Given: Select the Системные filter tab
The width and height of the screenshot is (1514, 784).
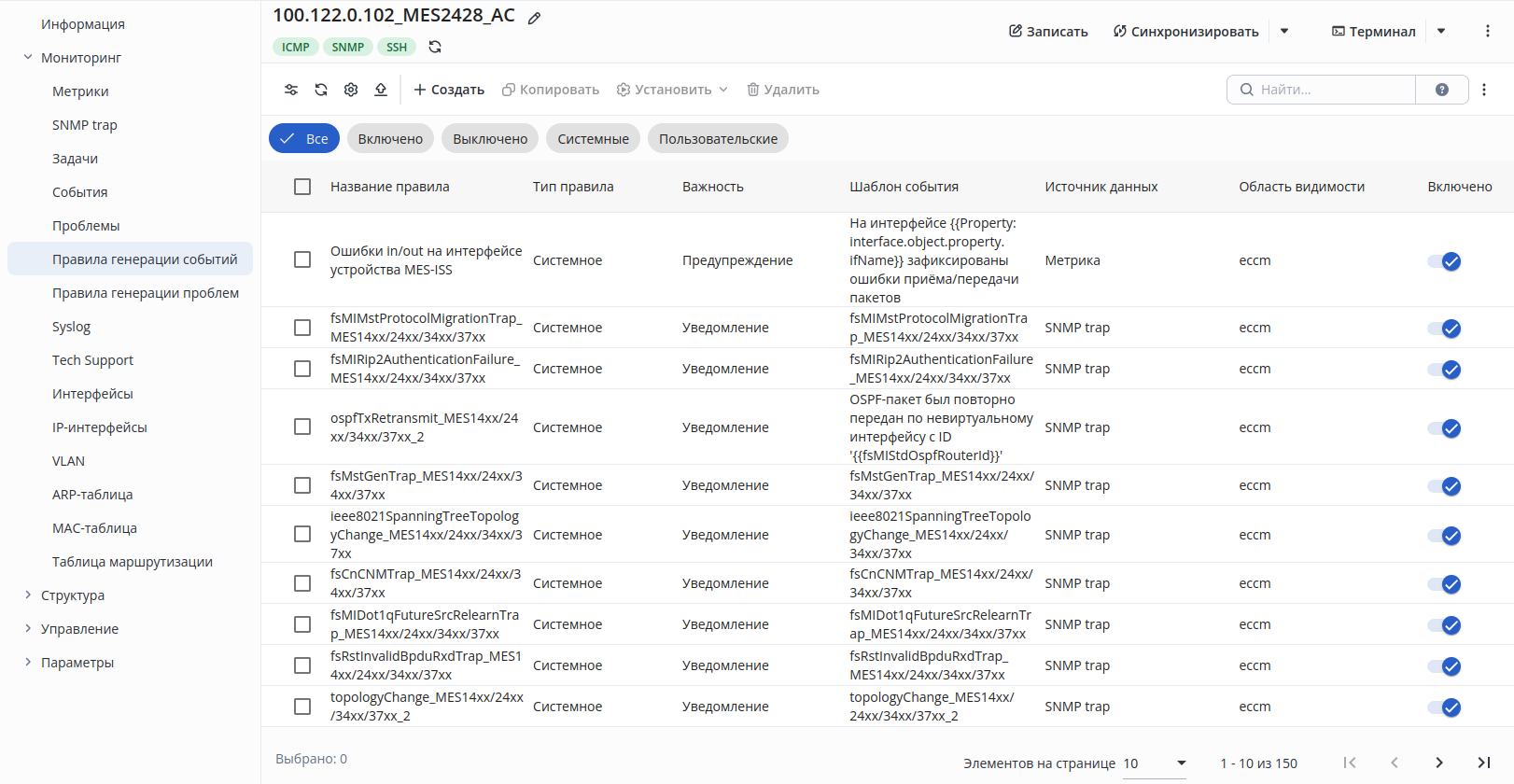Looking at the screenshot, I should pos(594,139).
